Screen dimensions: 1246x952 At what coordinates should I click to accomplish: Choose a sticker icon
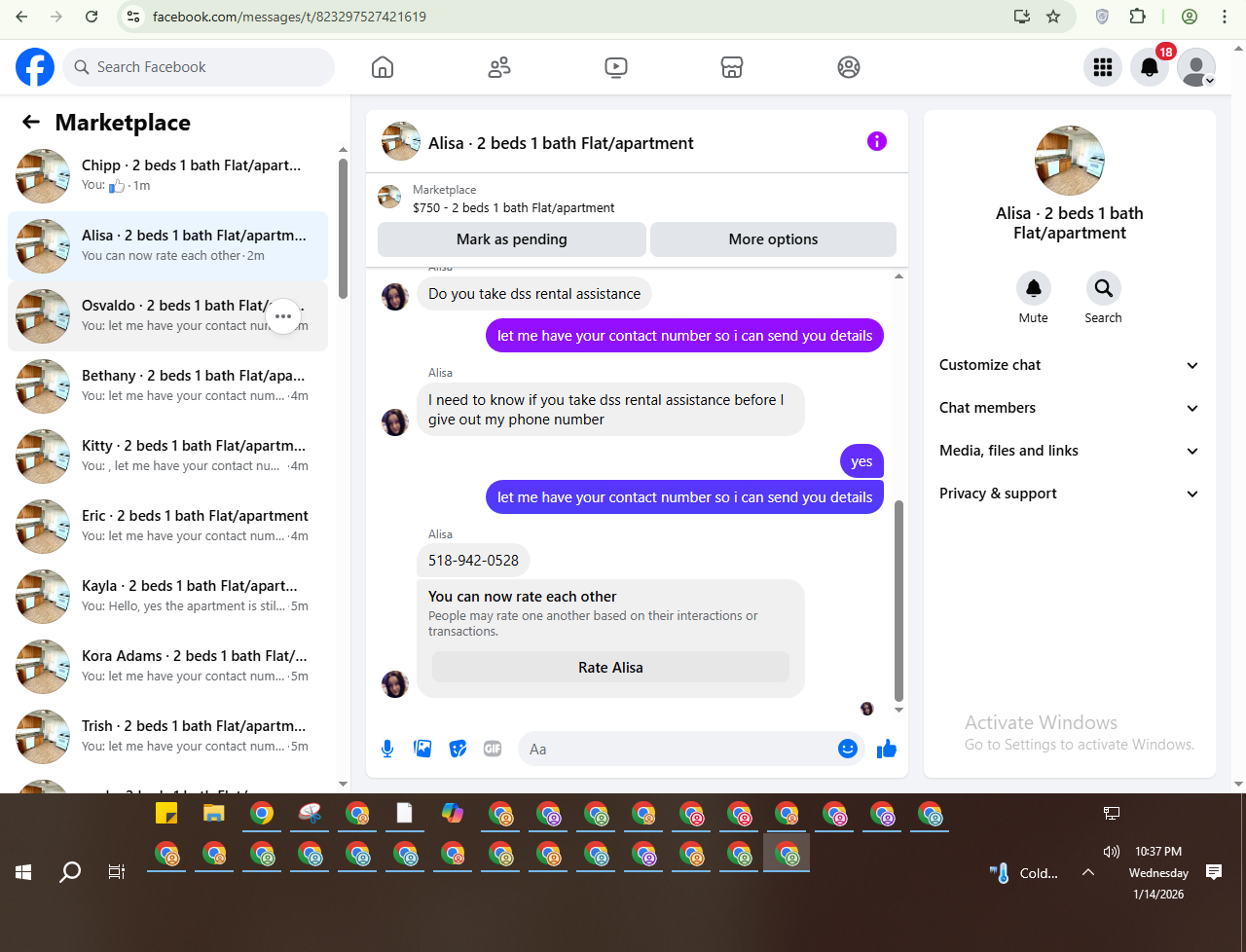point(458,749)
